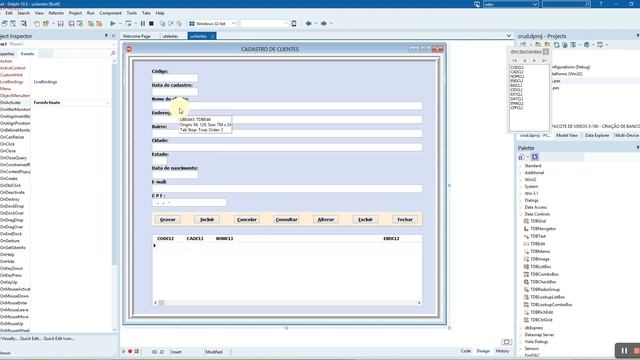Select TDBCheckBox component in Palette

click(540, 282)
